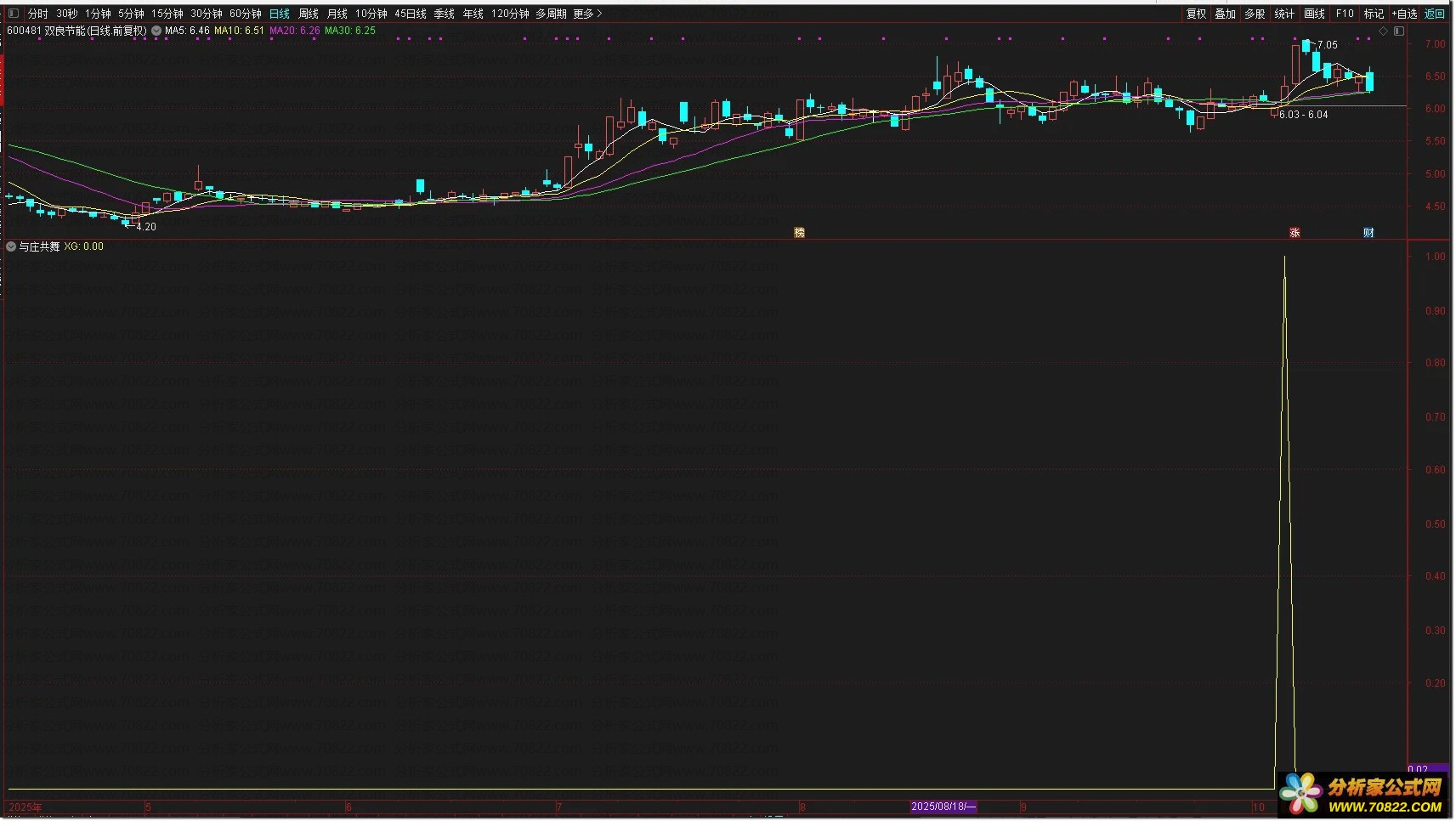The image size is (1456, 821).
Task: Open the 画线 drawing tools
Action: 1314,14
